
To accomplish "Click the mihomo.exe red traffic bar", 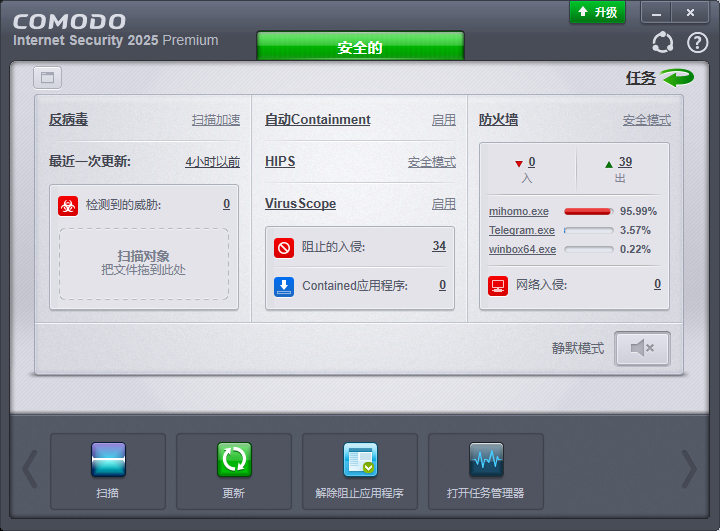I will [589, 211].
